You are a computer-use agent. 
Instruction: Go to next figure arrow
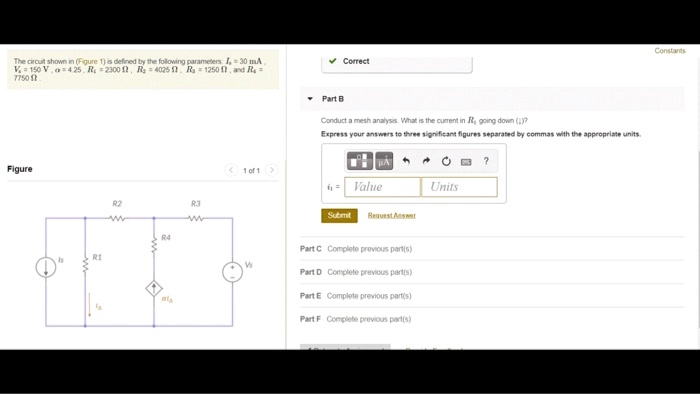click(x=271, y=170)
